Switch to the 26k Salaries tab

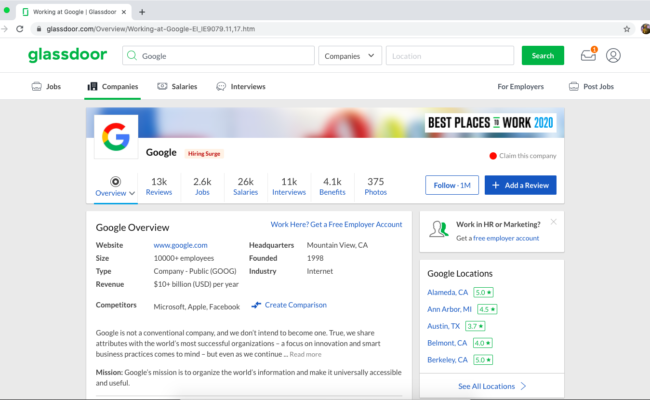click(245, 187)
